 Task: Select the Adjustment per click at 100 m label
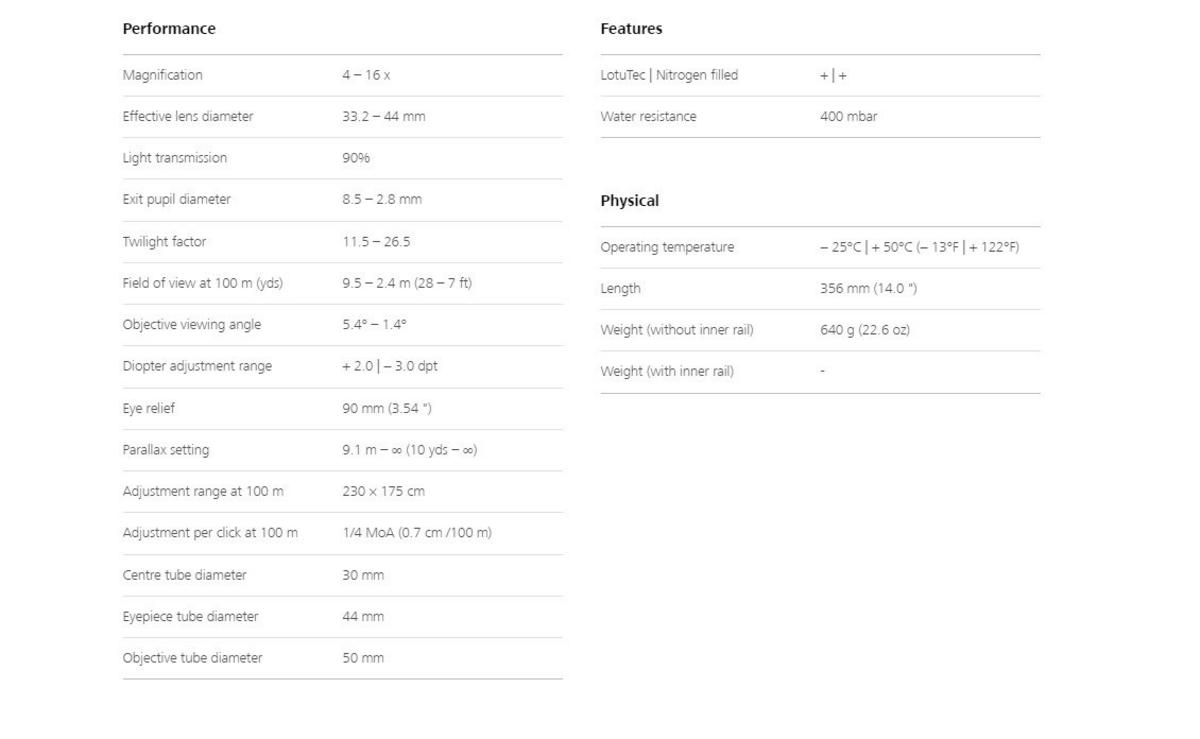click(210, 533)
